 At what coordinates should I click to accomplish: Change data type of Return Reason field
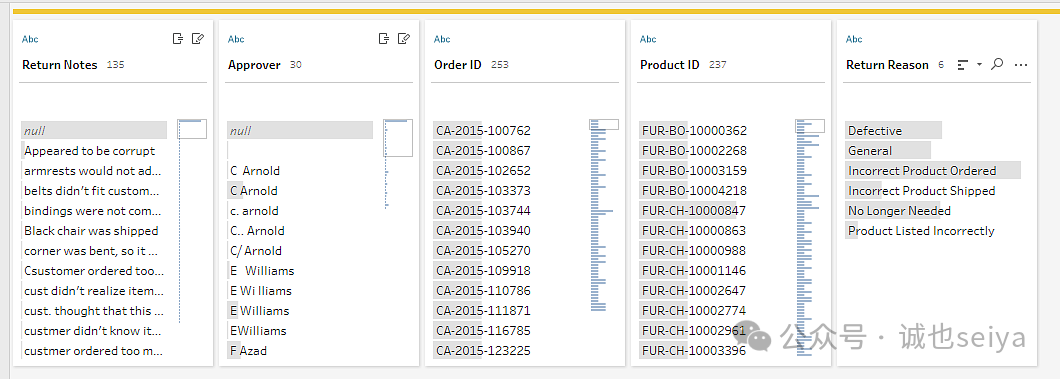pos(854,39)
